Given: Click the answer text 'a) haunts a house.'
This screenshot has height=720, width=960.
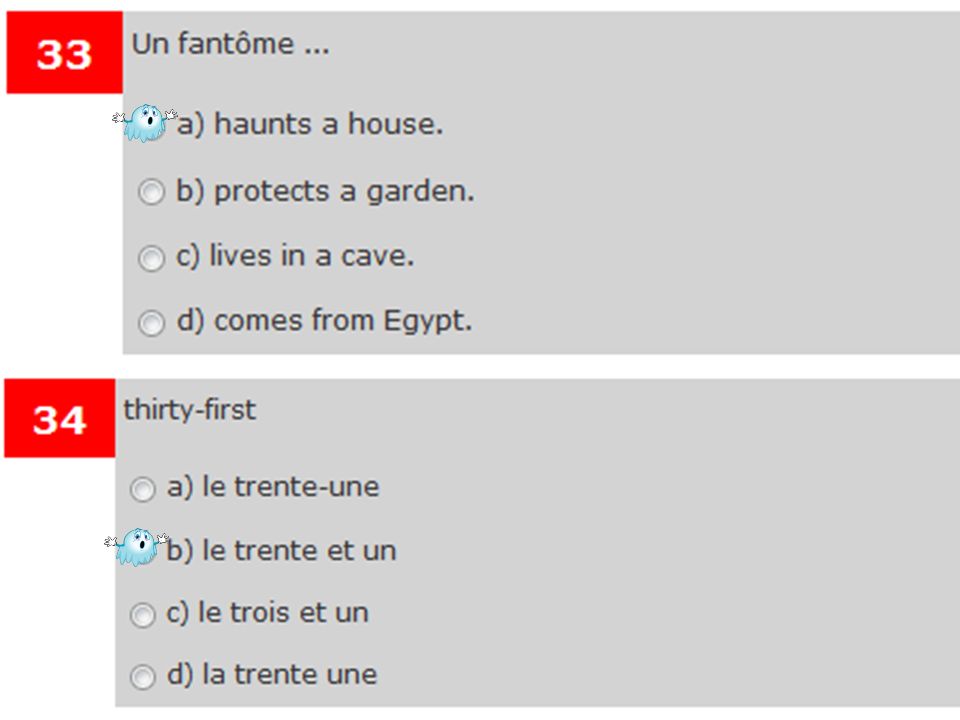Looking at the screenshot, I should 310,124.
